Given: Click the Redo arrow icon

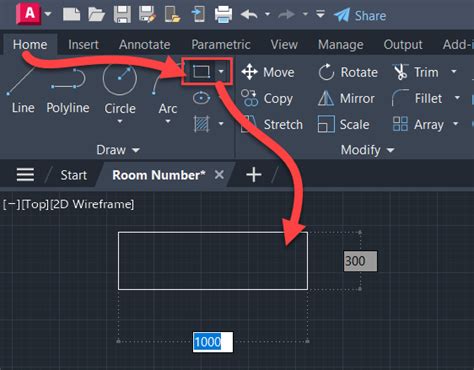Looking at the screenshot, I should pyautogui.click(x=286, y=15).
